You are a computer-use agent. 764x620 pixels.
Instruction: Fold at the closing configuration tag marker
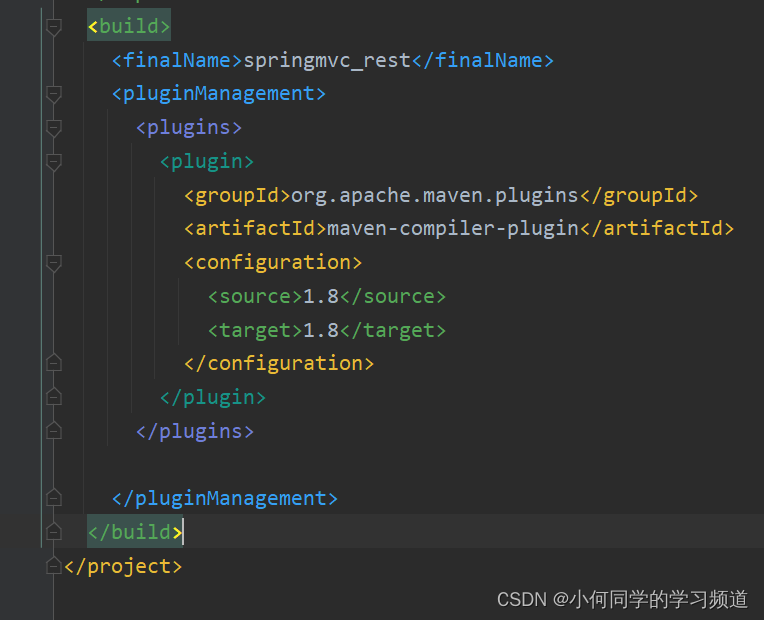coord(54,363)
